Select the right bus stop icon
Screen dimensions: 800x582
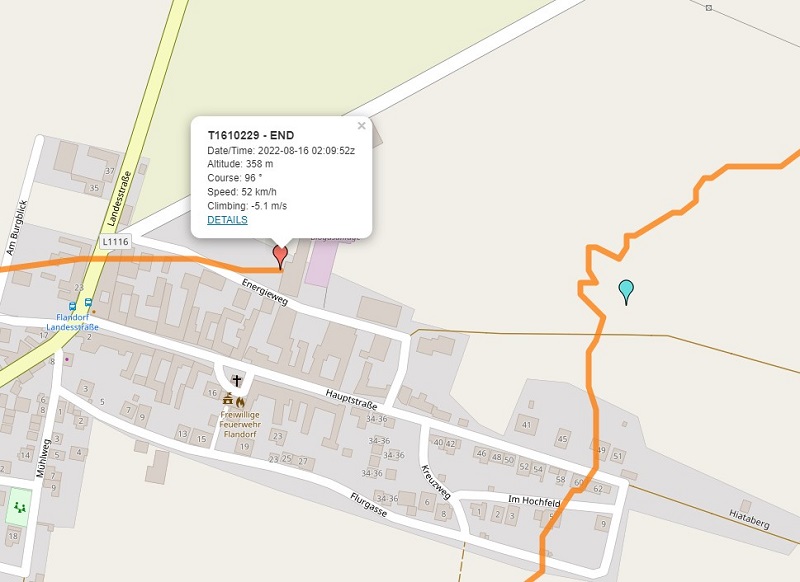88,302
